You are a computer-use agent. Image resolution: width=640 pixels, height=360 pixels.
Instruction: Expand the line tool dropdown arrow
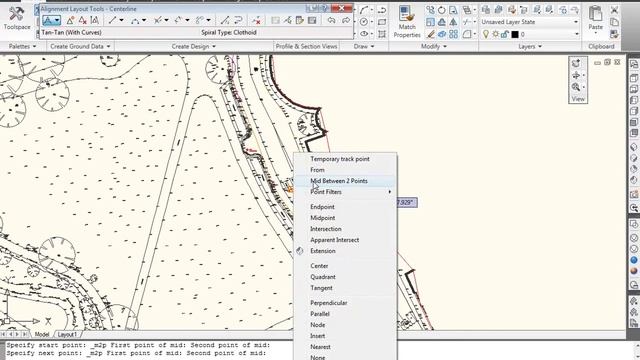121,20
